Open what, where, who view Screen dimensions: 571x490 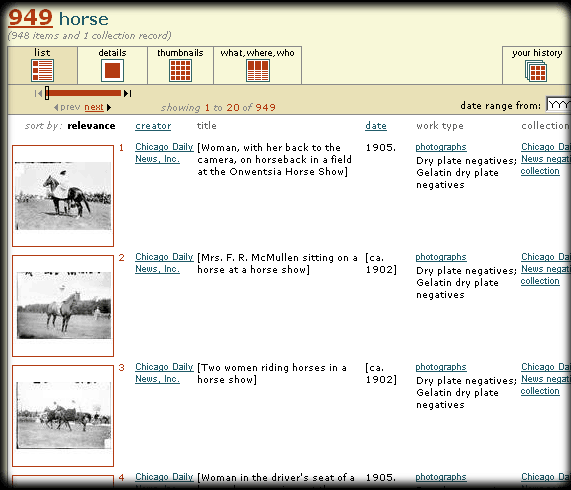[x=258, y=70]
